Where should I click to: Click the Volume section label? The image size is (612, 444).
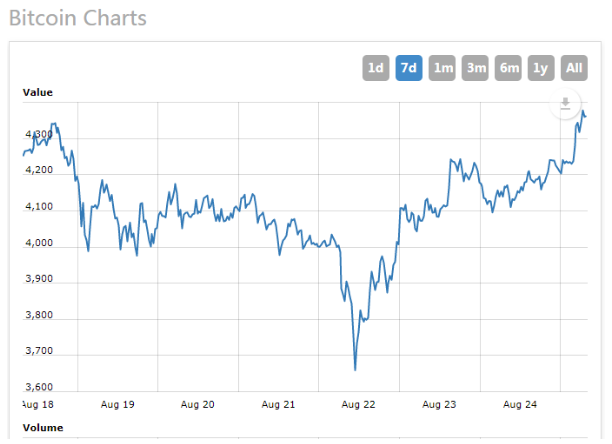pyautogui.click(x=42, y=428)
